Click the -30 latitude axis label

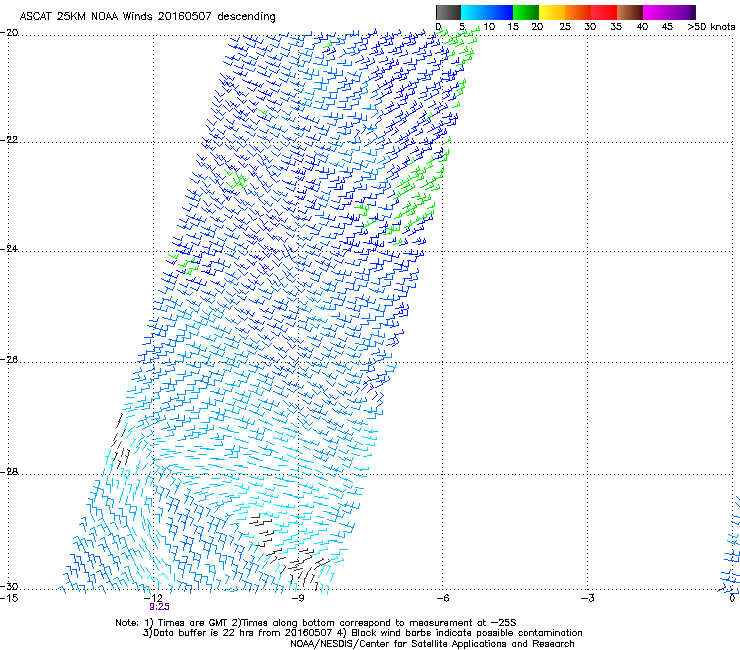pos(9,586)
